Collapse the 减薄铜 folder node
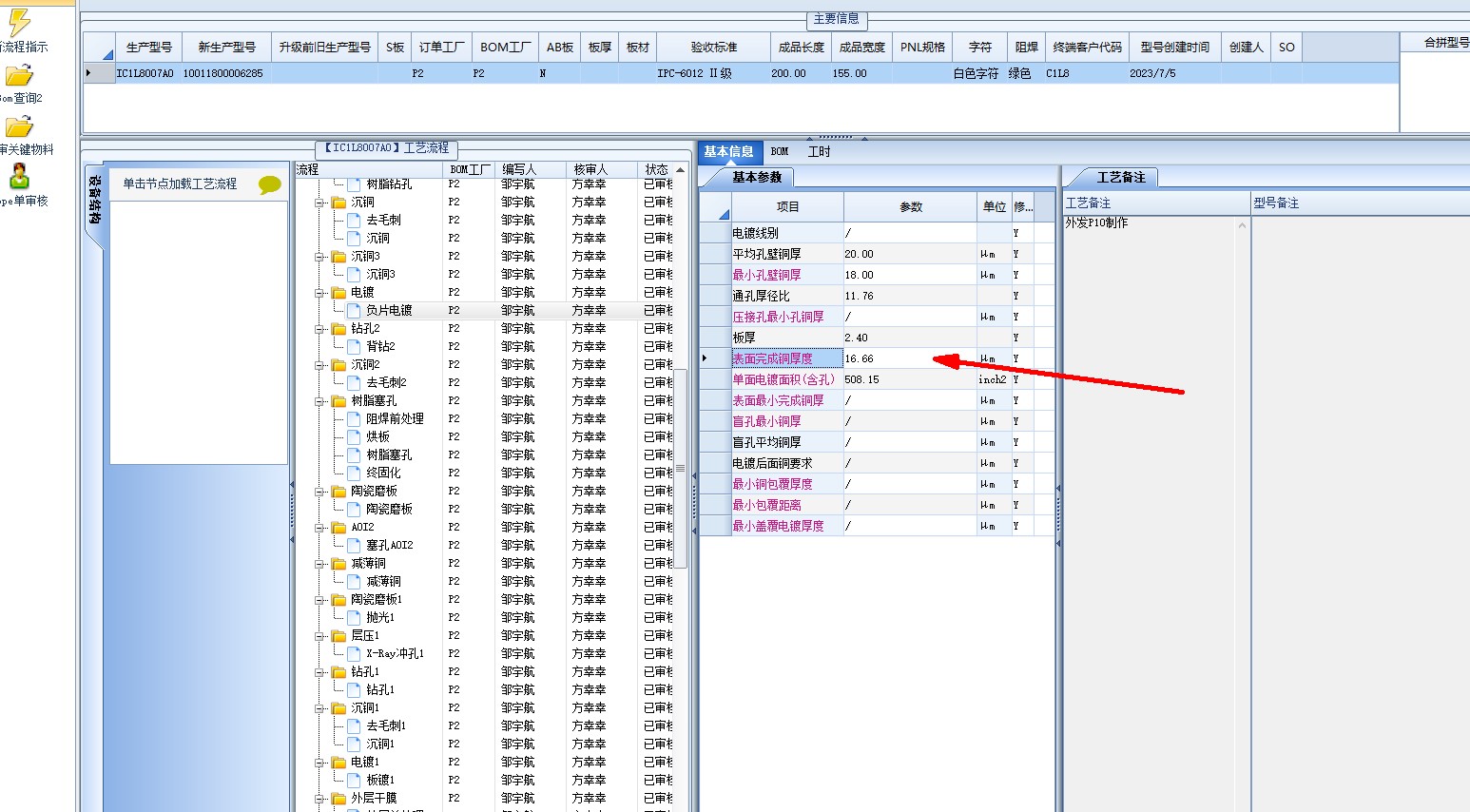The width and height of the screenshot is (1470, 812). [320, 564]
